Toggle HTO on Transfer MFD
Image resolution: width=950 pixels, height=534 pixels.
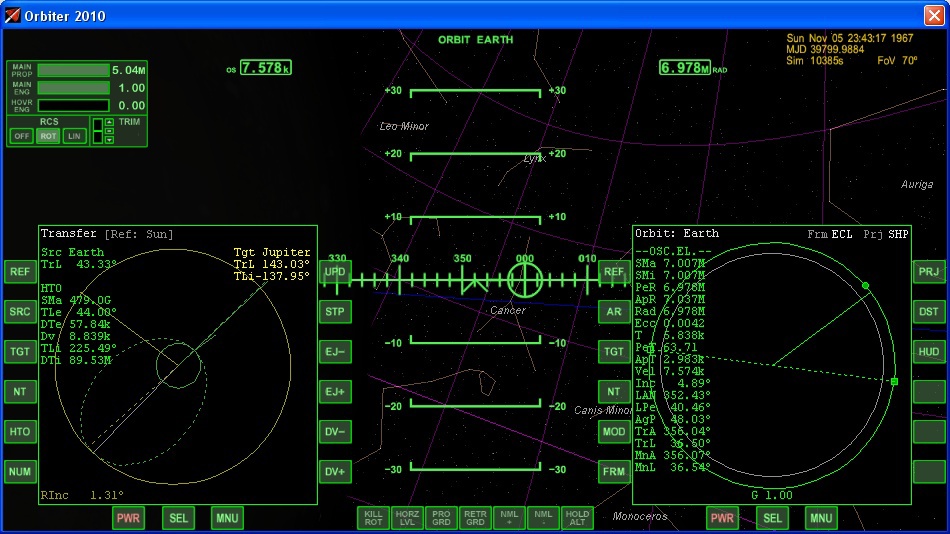[x=20, y=432]
